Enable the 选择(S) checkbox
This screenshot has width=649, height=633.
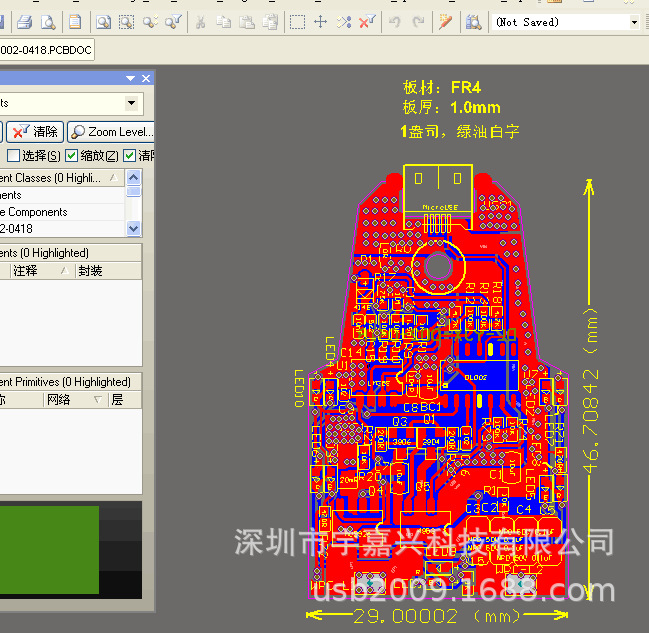pos(14,156)
